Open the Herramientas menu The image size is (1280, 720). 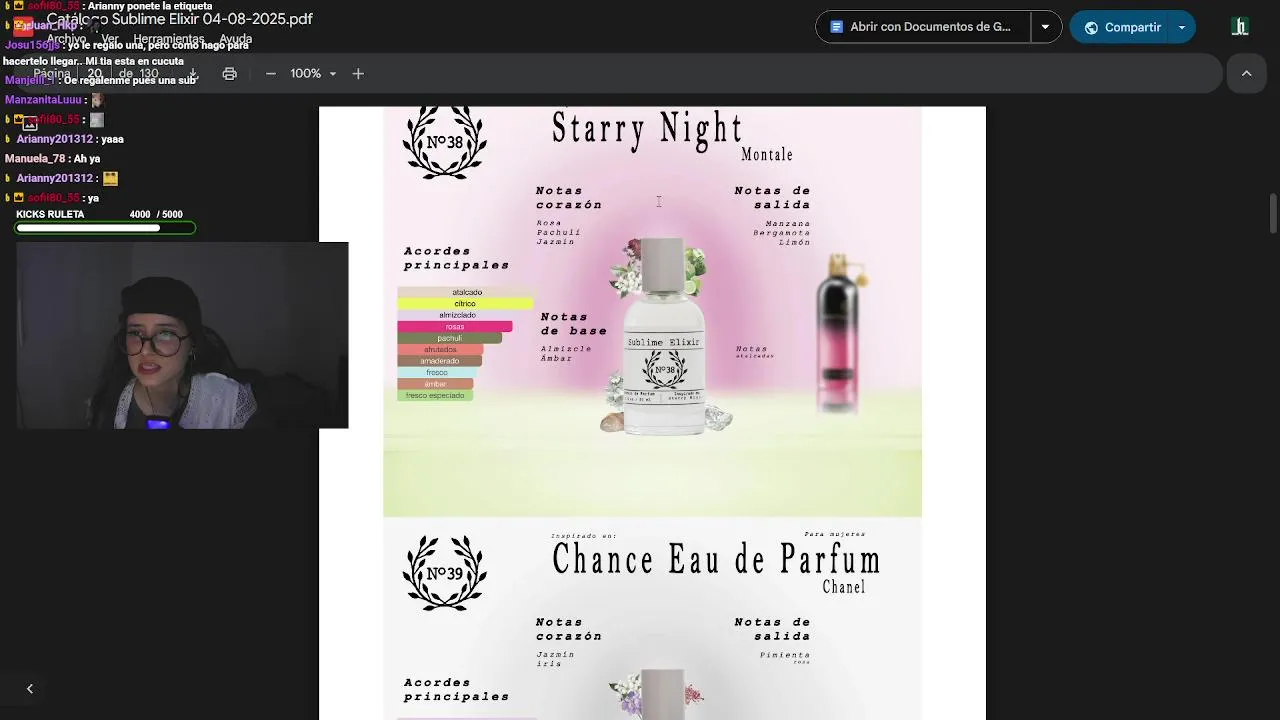click(169, 39)
